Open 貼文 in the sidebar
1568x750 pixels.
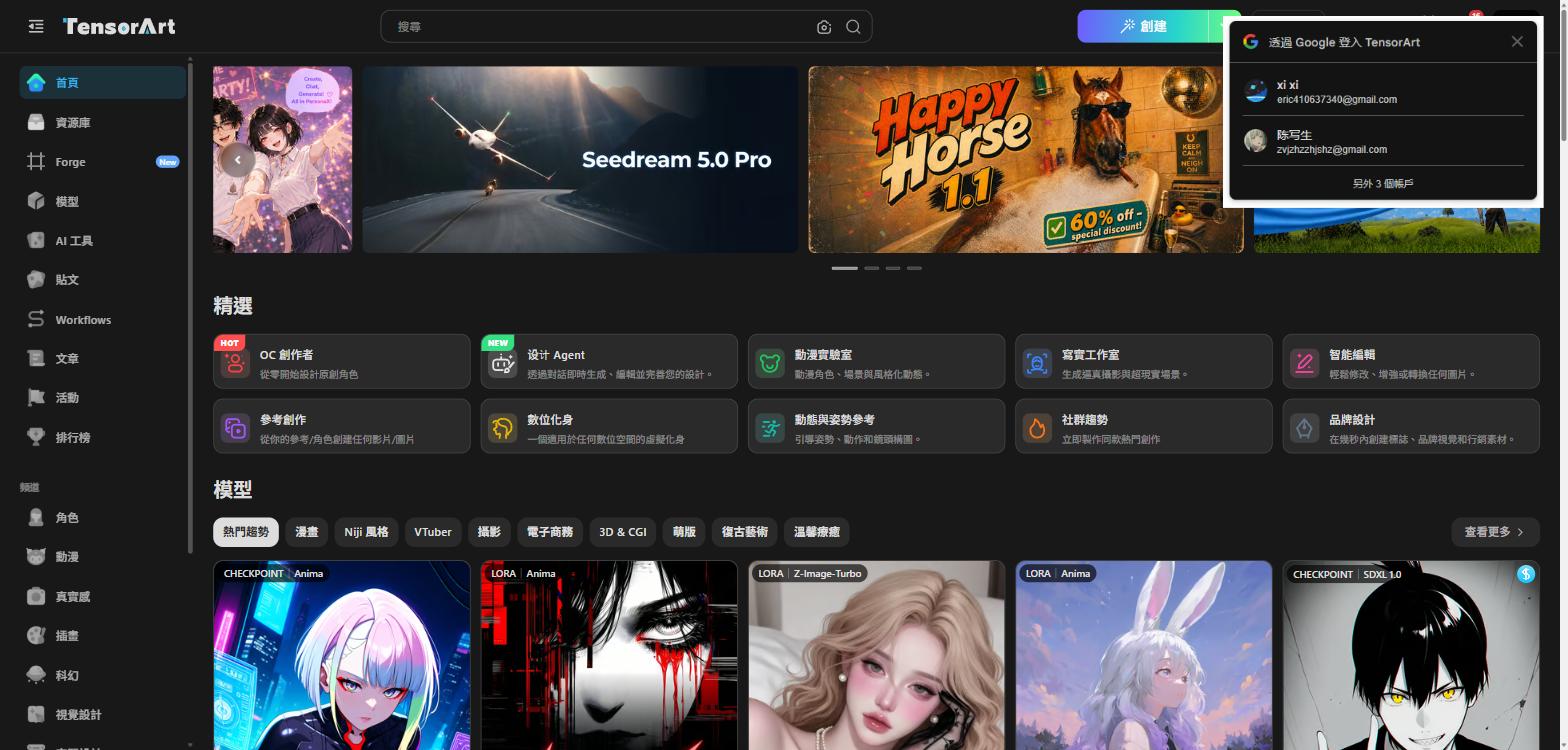[102, 280]
